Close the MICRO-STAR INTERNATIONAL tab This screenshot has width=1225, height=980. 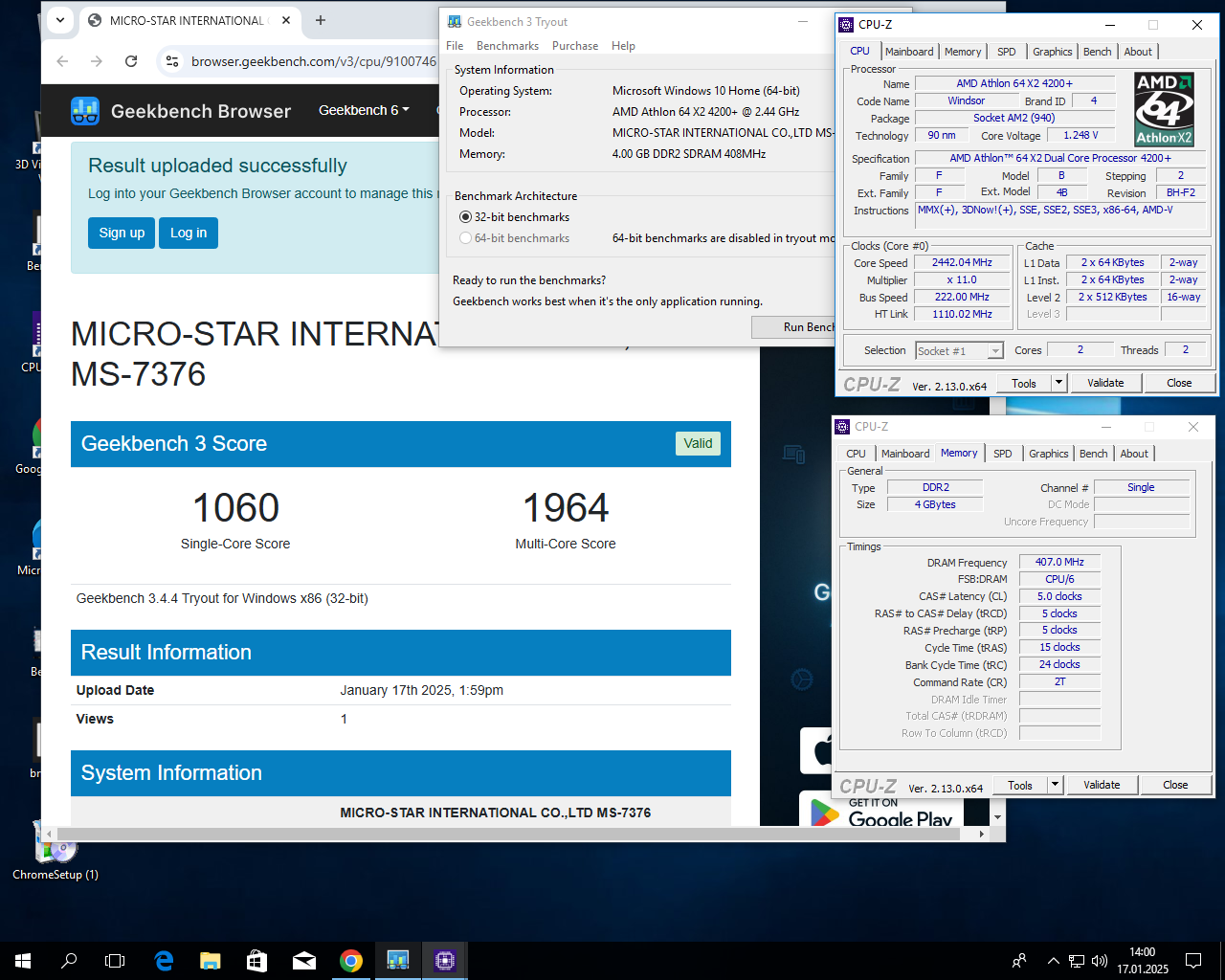[x=286, y=20]
